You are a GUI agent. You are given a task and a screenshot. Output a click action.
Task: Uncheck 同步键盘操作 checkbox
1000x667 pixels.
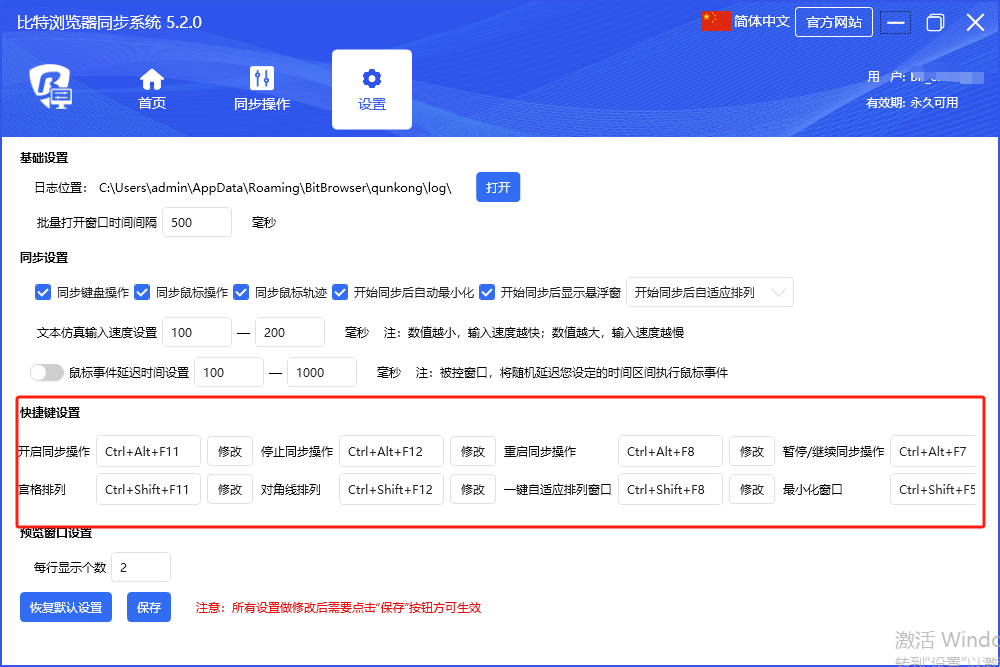pos(43,293)
